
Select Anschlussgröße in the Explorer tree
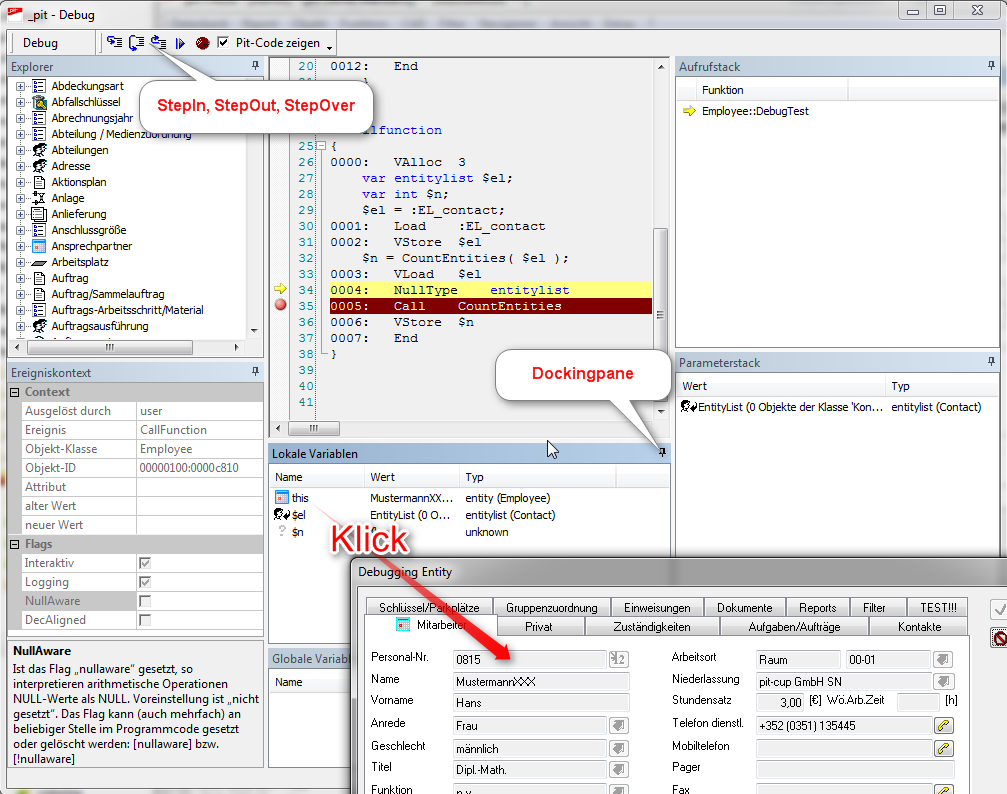(x=89, y=230)
